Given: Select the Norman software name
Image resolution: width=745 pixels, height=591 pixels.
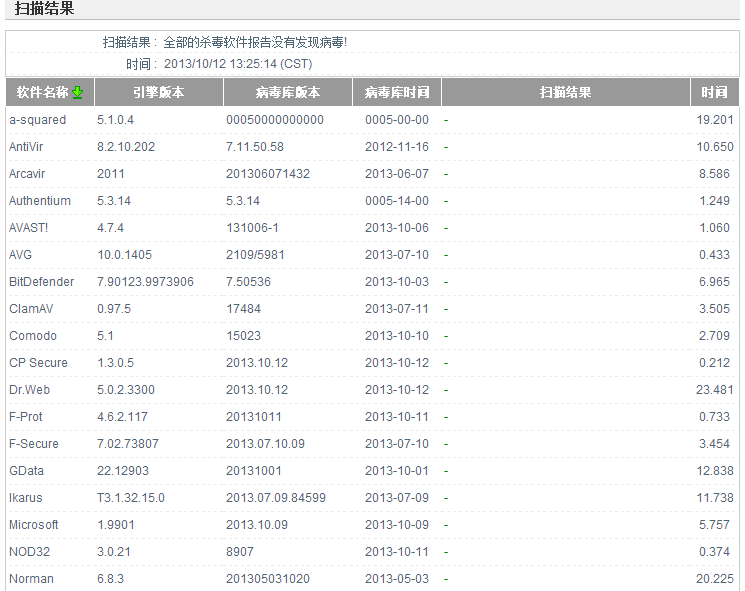Looking at the screenshot, I should pyautogui.click(x=31, y=579).
